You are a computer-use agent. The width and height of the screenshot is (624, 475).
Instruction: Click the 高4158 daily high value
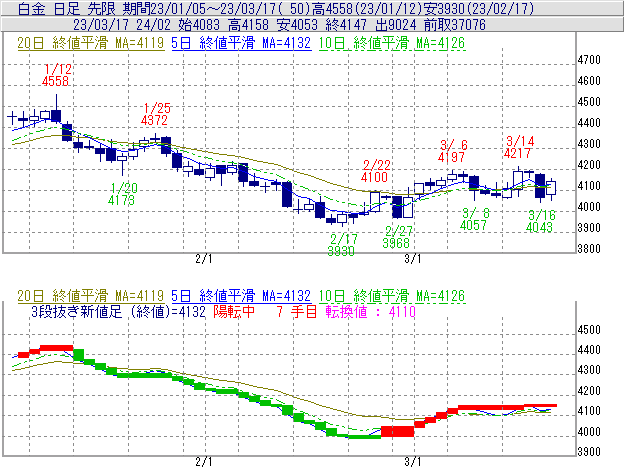coord(248,25)
